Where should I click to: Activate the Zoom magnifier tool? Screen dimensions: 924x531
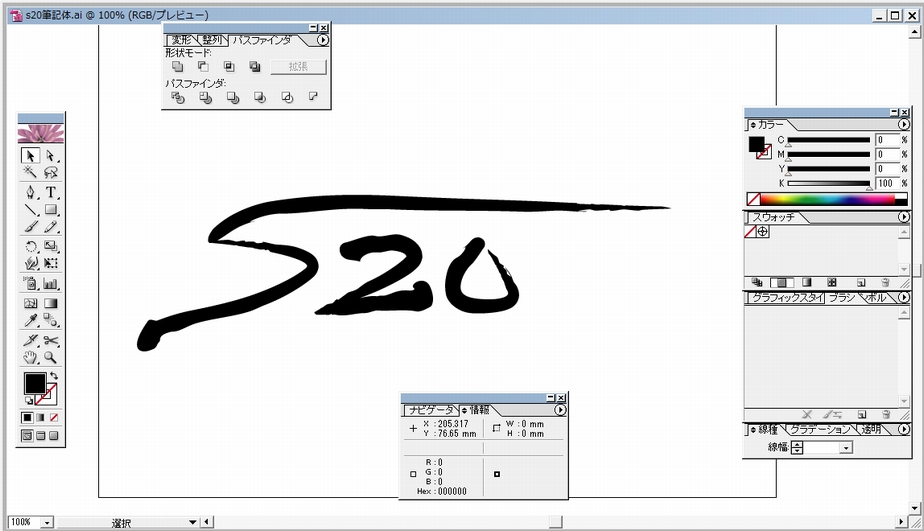pyautogui.click(x=50, y=357)
